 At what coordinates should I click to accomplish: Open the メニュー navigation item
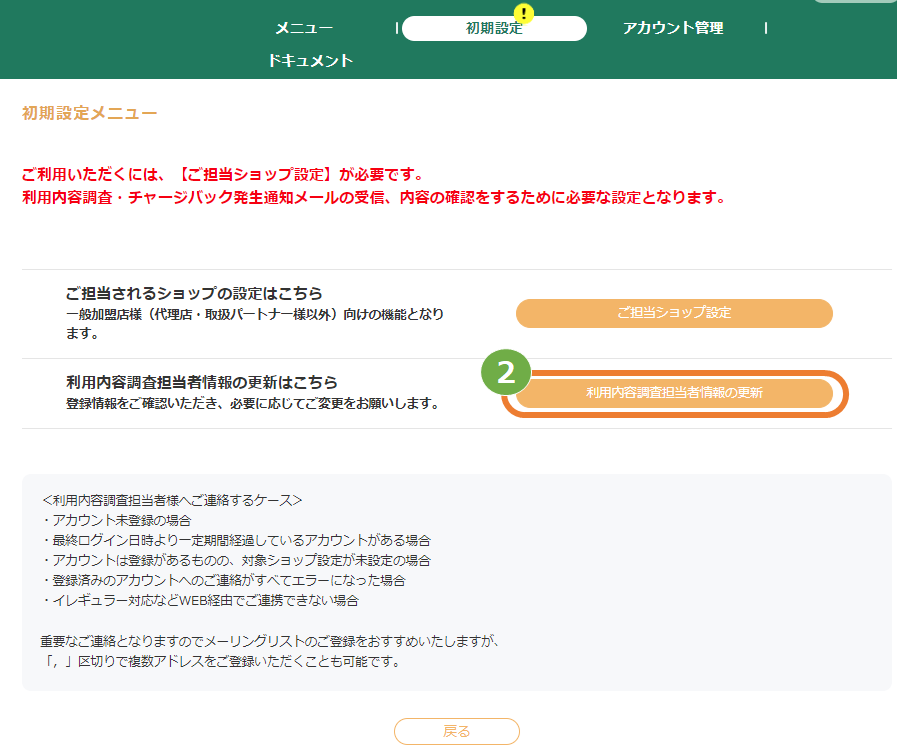(304, 28)
